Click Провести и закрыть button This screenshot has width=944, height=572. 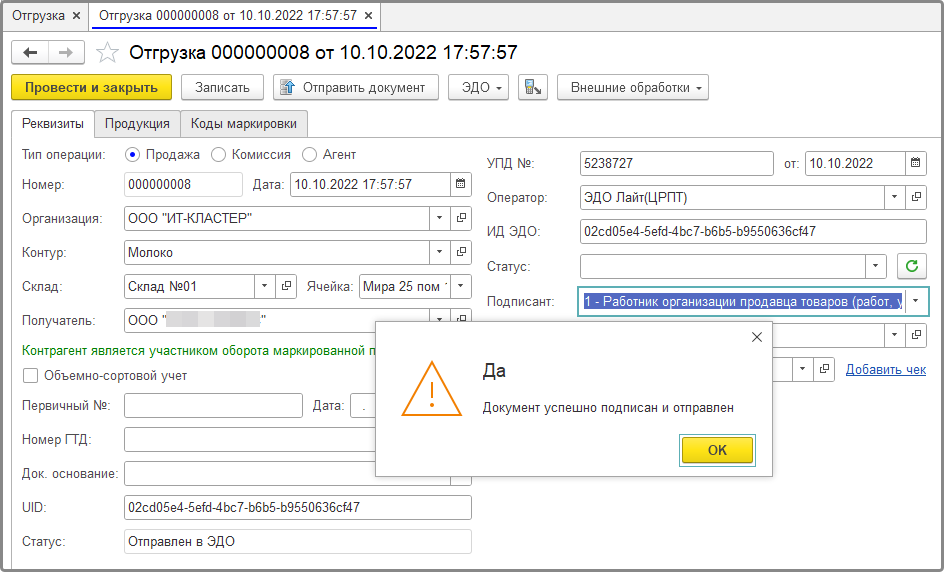click(92, 87)
